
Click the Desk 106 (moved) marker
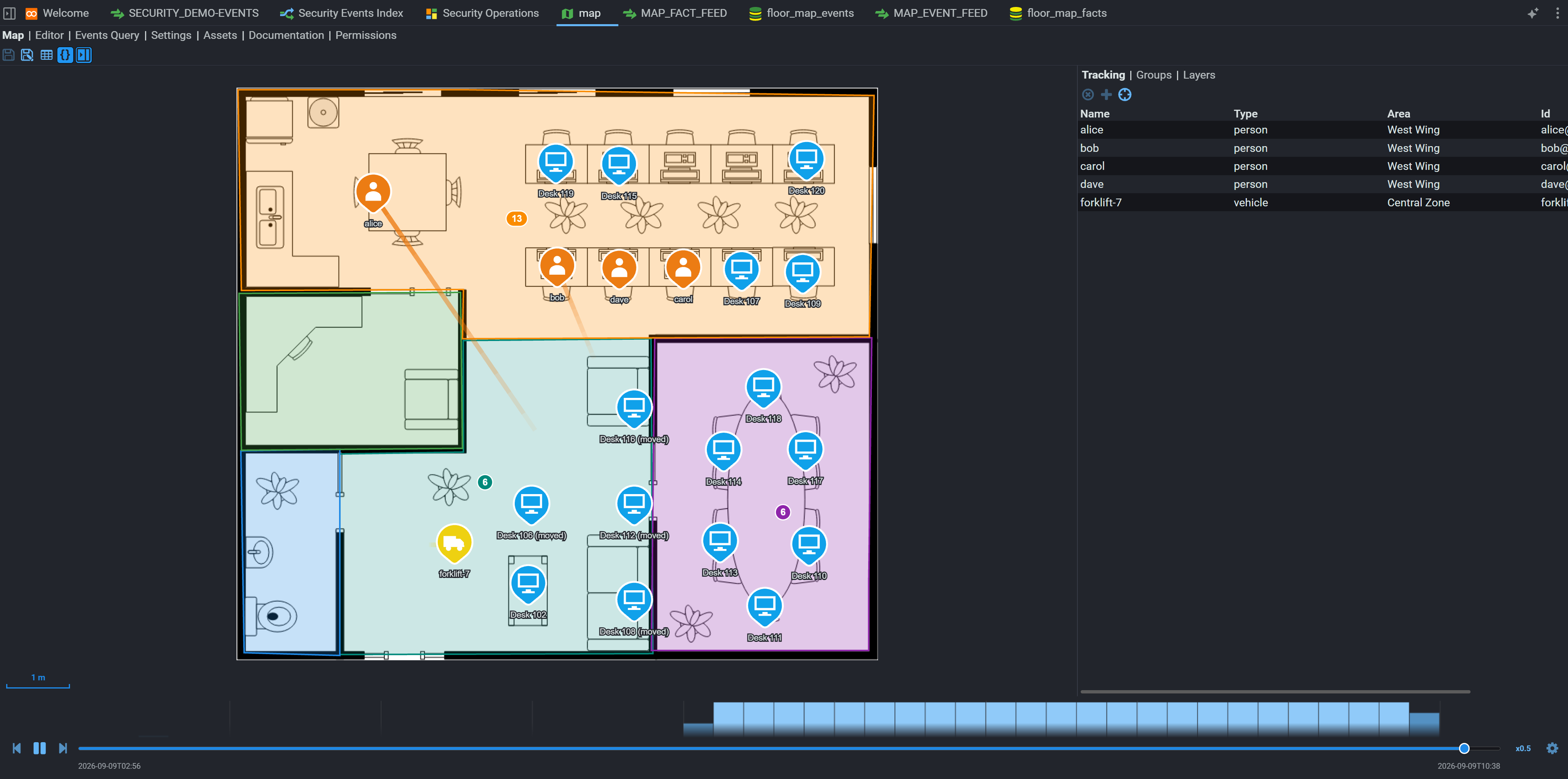(x=532, y=505)
